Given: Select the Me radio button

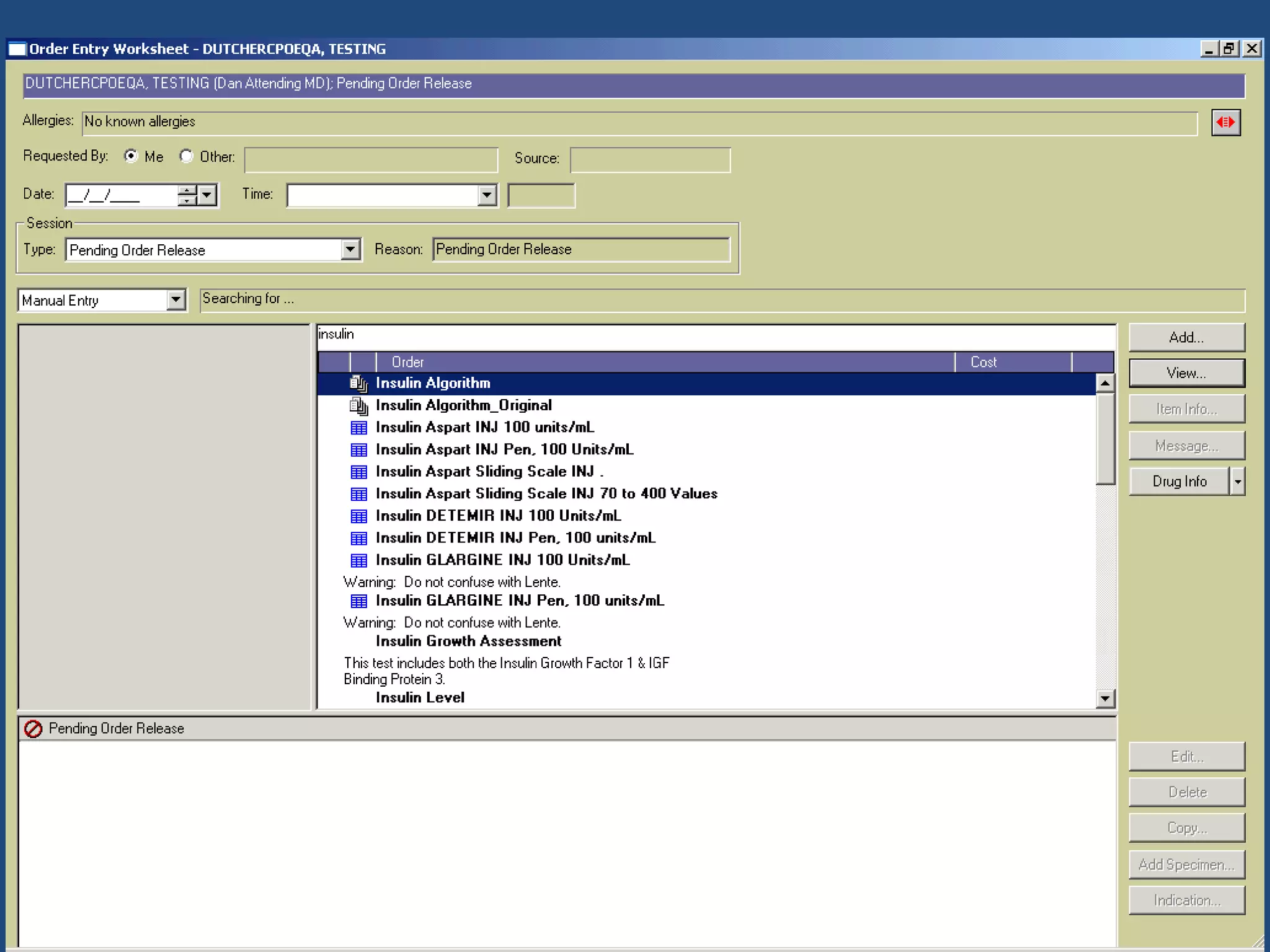Looking at the screenshot, I should coord(131,156).
